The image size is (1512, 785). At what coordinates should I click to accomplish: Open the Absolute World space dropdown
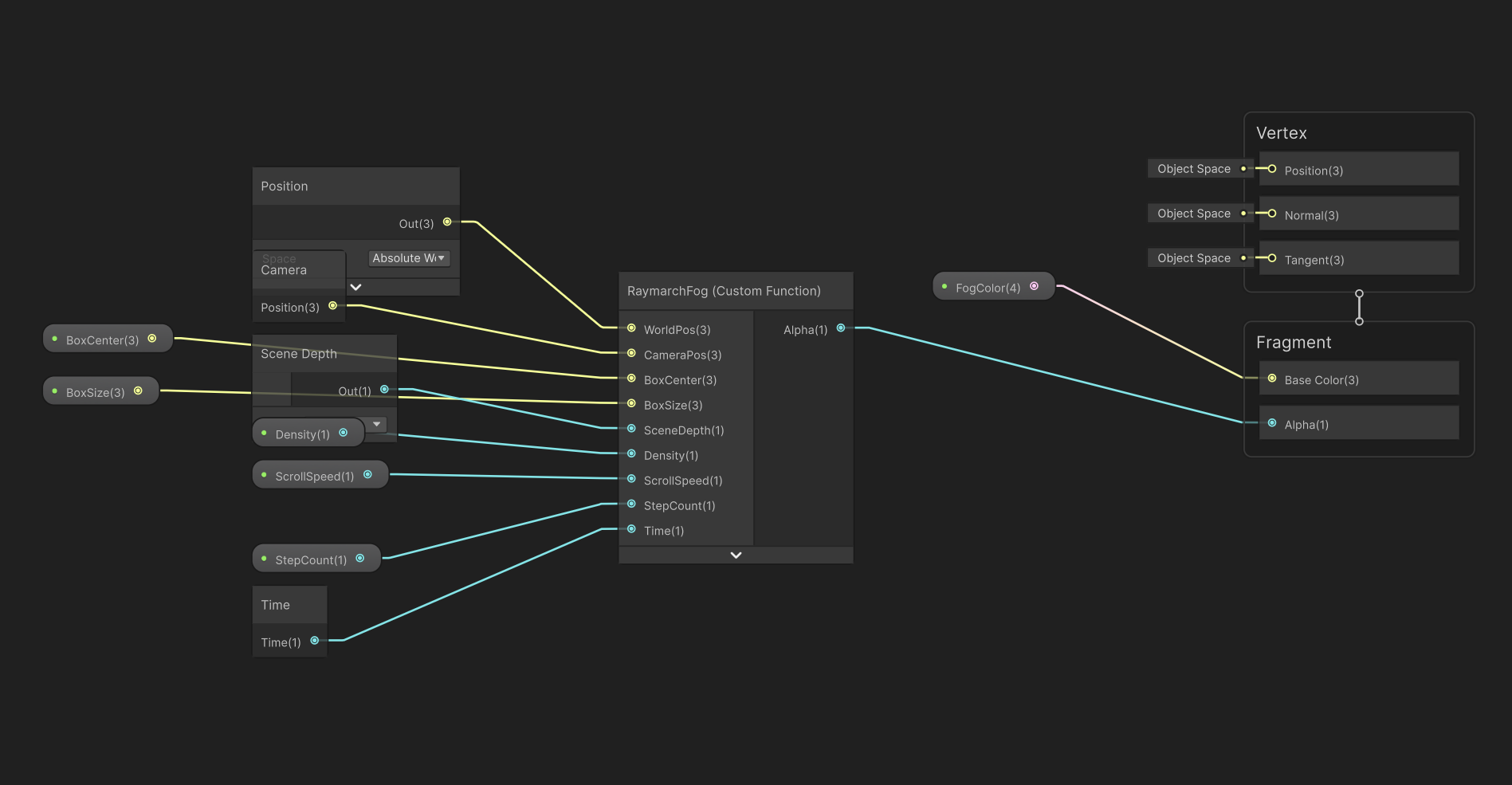coord(409,258)
